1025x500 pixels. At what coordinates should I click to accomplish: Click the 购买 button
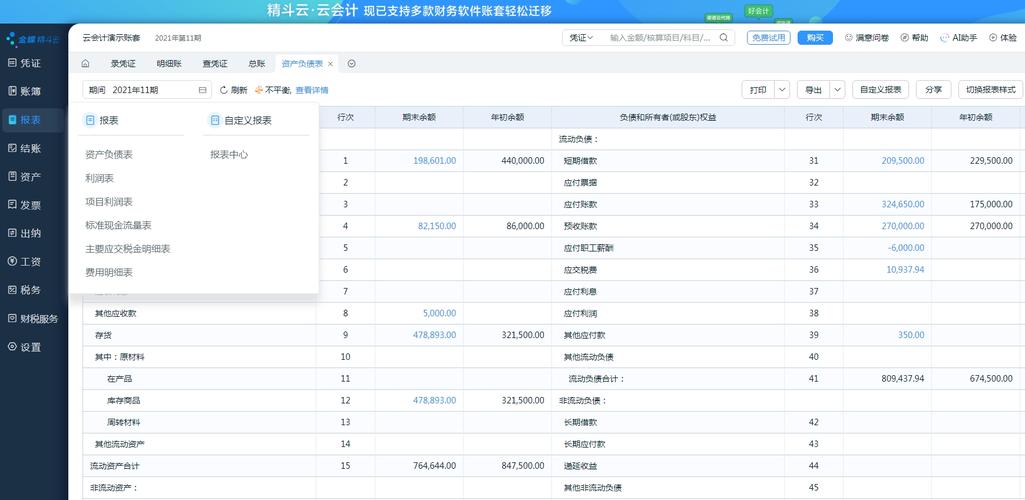point(816,37)
